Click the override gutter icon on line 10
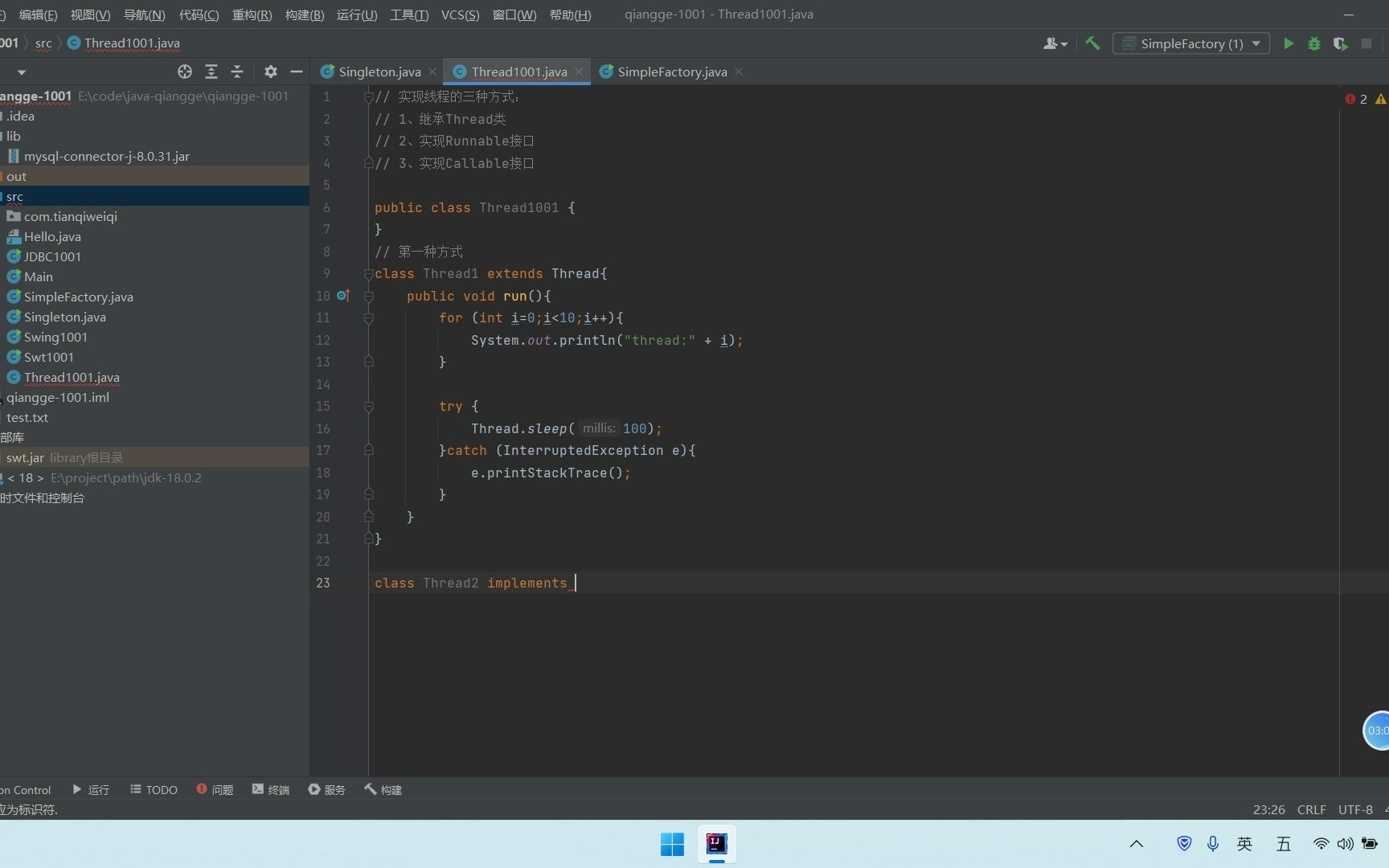The image size is (1389, 868). click(343, 296)
